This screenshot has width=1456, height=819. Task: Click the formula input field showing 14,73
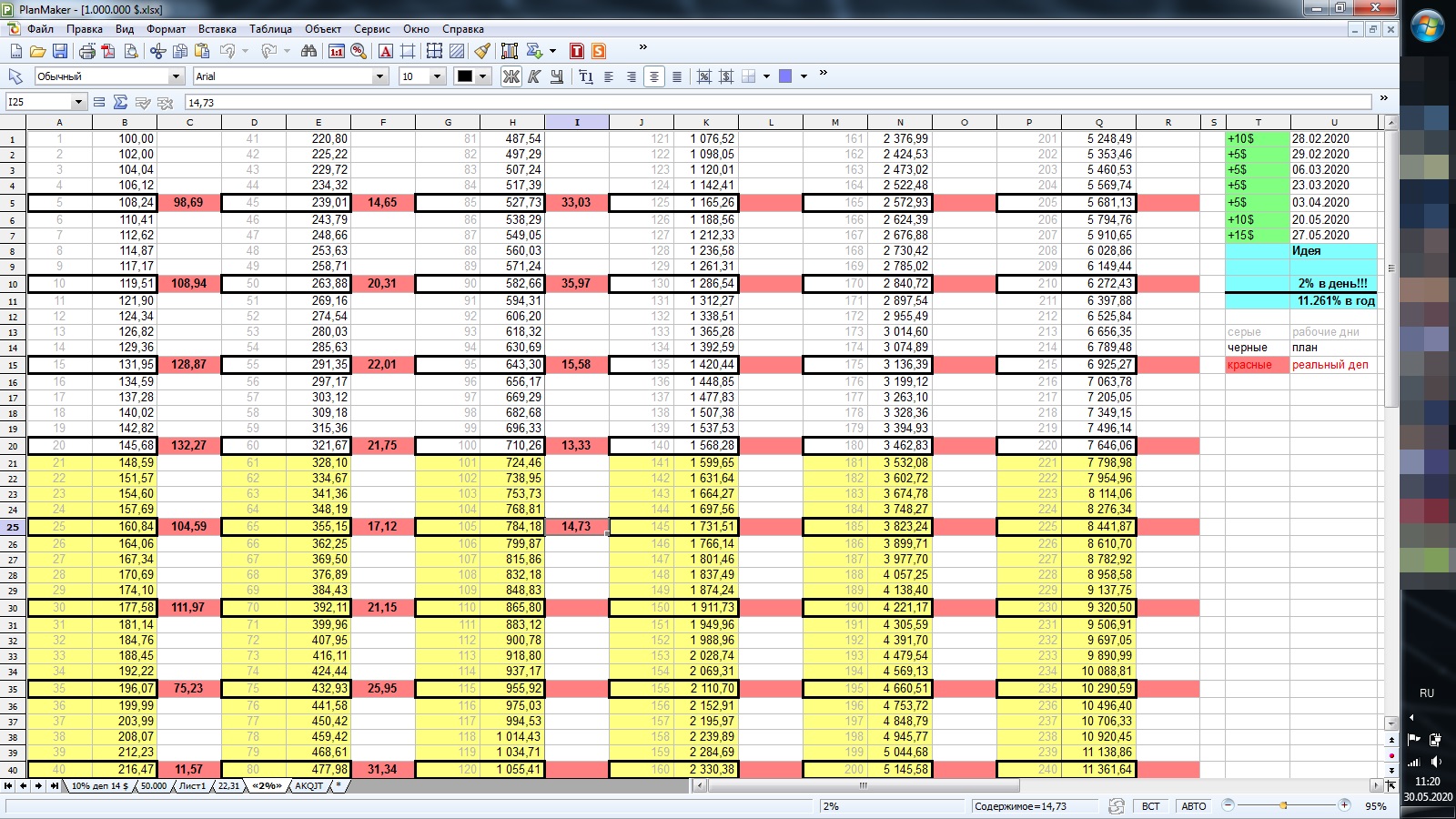[773, 103]
